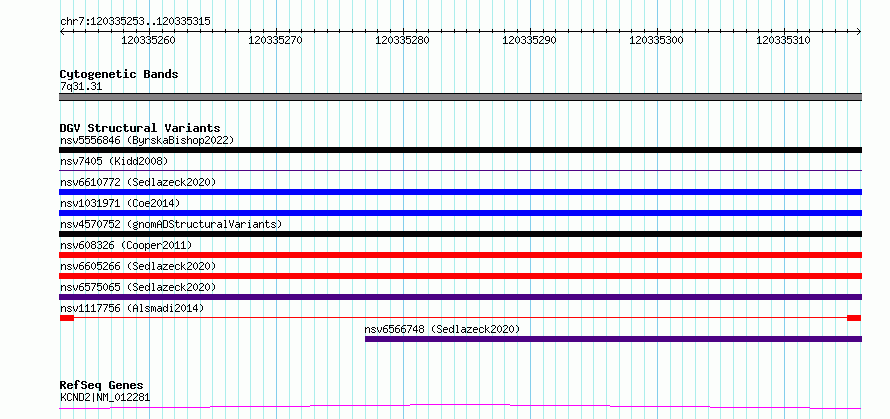Click ruler position label 120335300

(657, 40)
